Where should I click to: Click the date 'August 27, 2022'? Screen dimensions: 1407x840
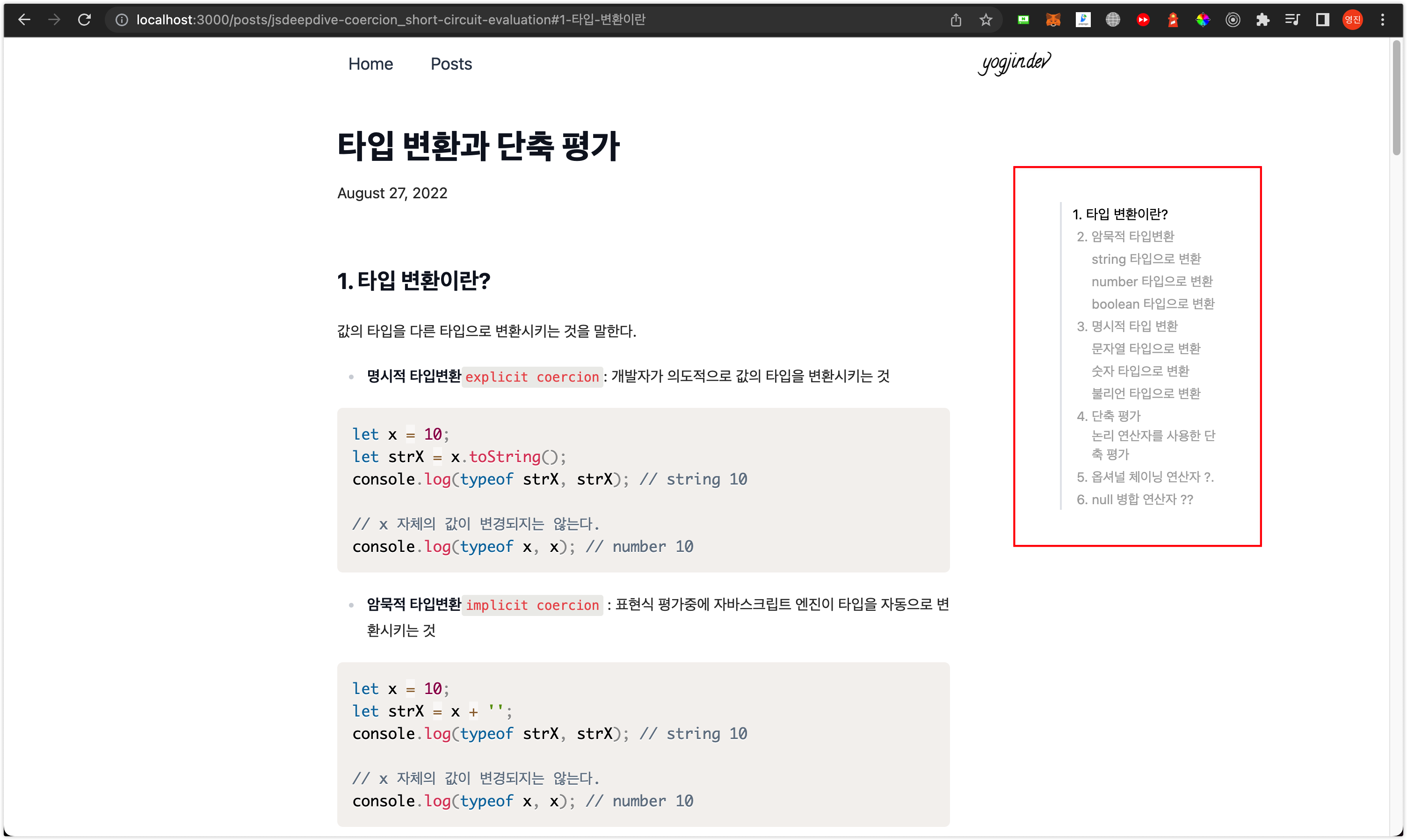392,193
